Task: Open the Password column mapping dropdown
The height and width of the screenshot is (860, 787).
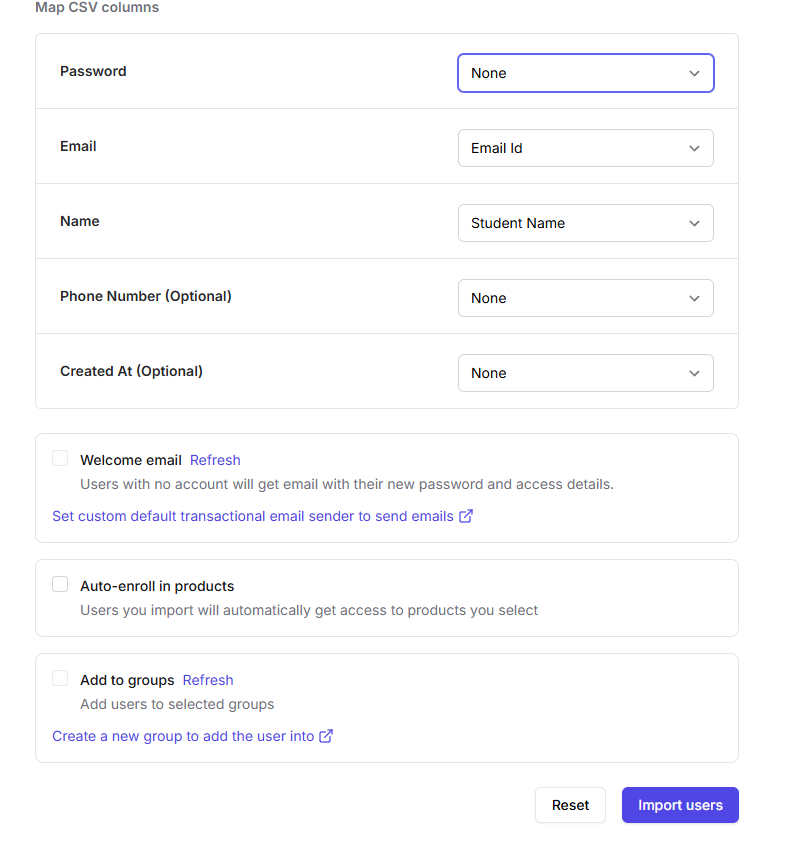Action: coord(585,73)
